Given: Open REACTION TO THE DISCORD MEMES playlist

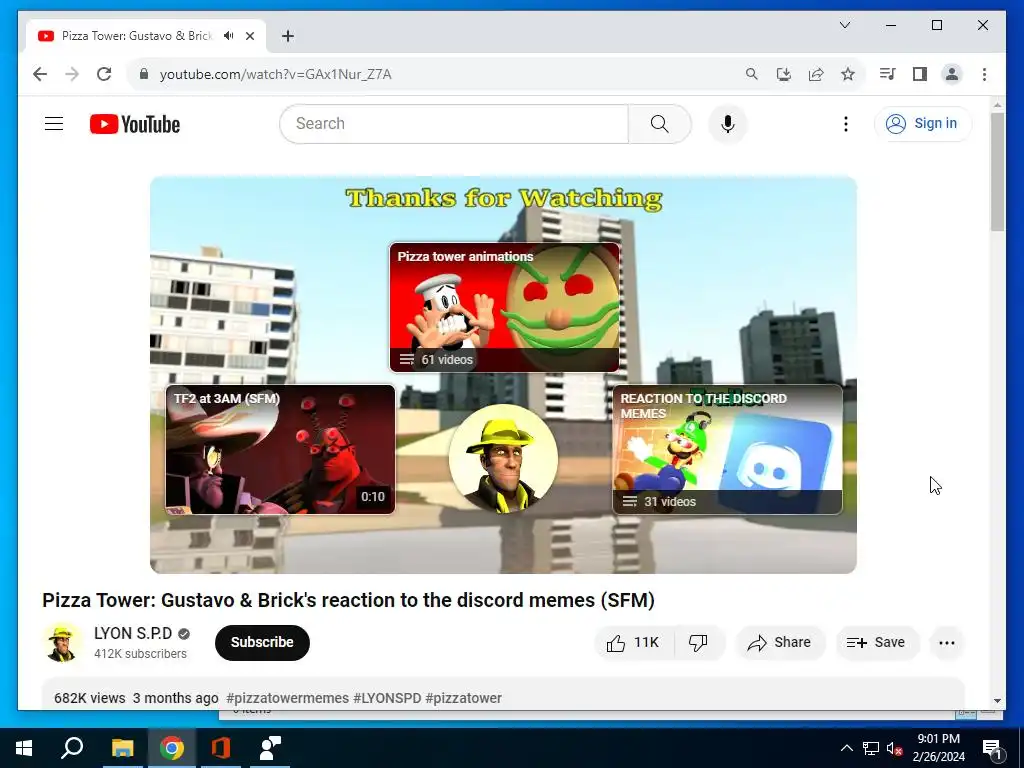Looking at the screenshot, I should pos(728,449).
